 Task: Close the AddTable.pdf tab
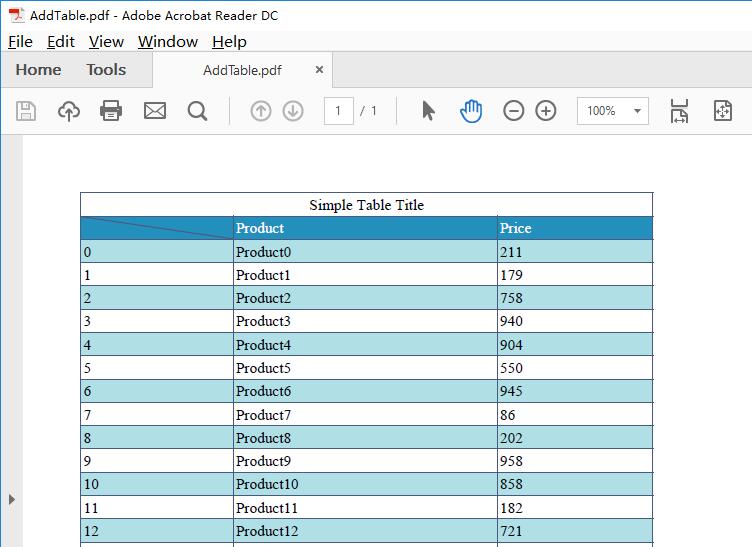tap(319, 70)
